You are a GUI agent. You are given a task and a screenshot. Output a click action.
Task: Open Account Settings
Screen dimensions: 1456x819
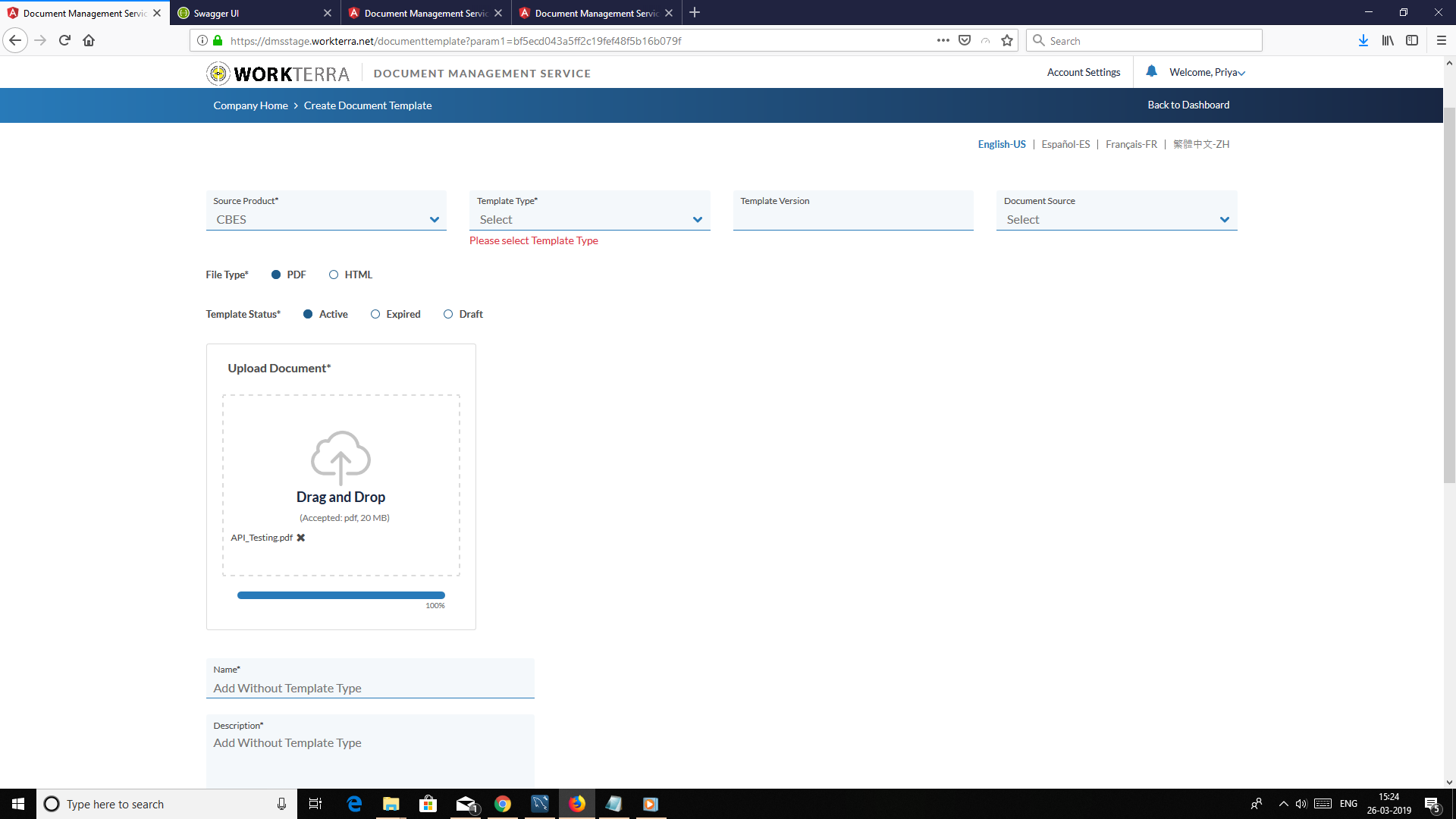point(1083,72)
